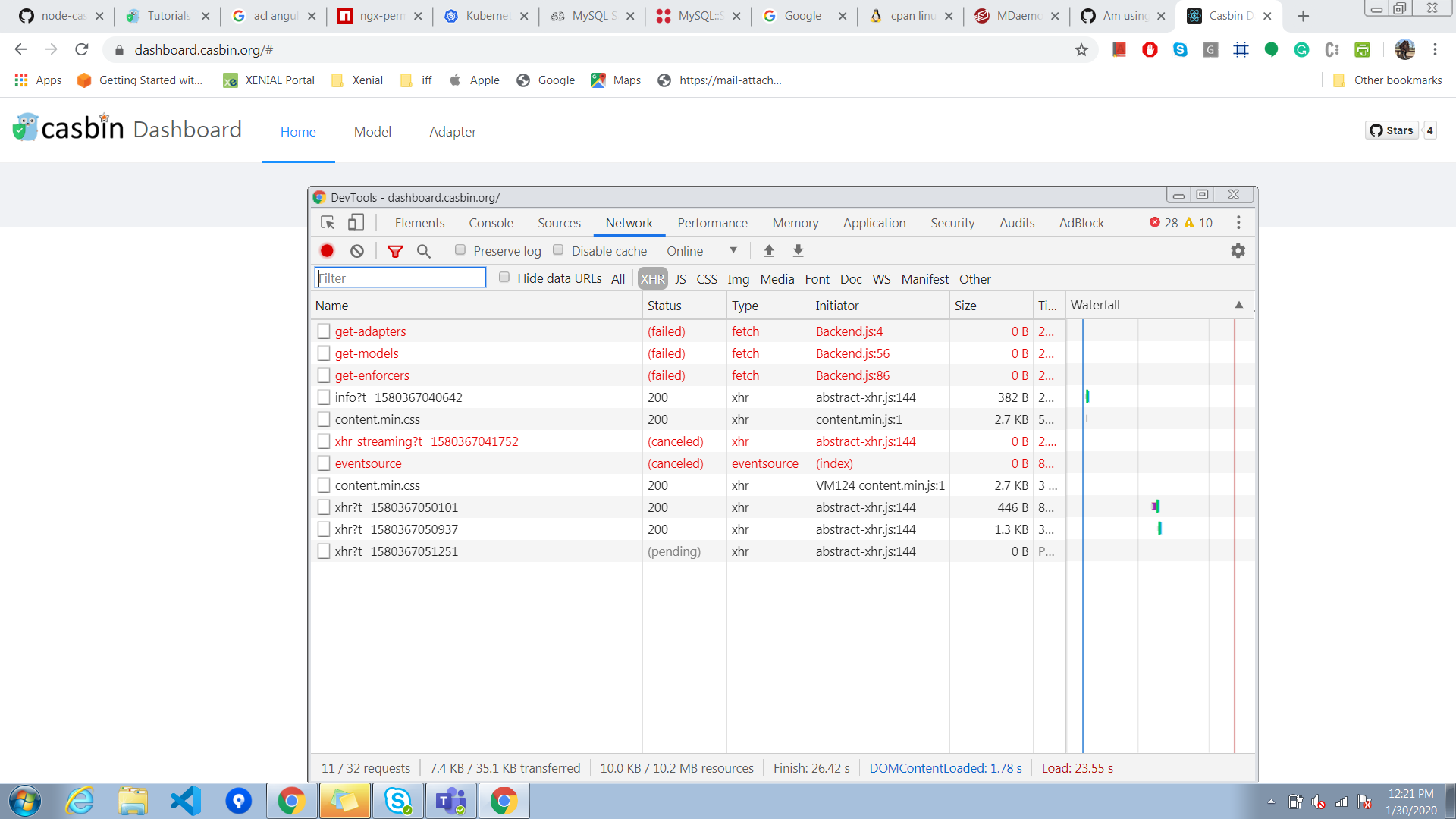The image size is (1456, 819).
Task: Sort by the Waterfall column arrow
Action: [x=1239, y=304]
